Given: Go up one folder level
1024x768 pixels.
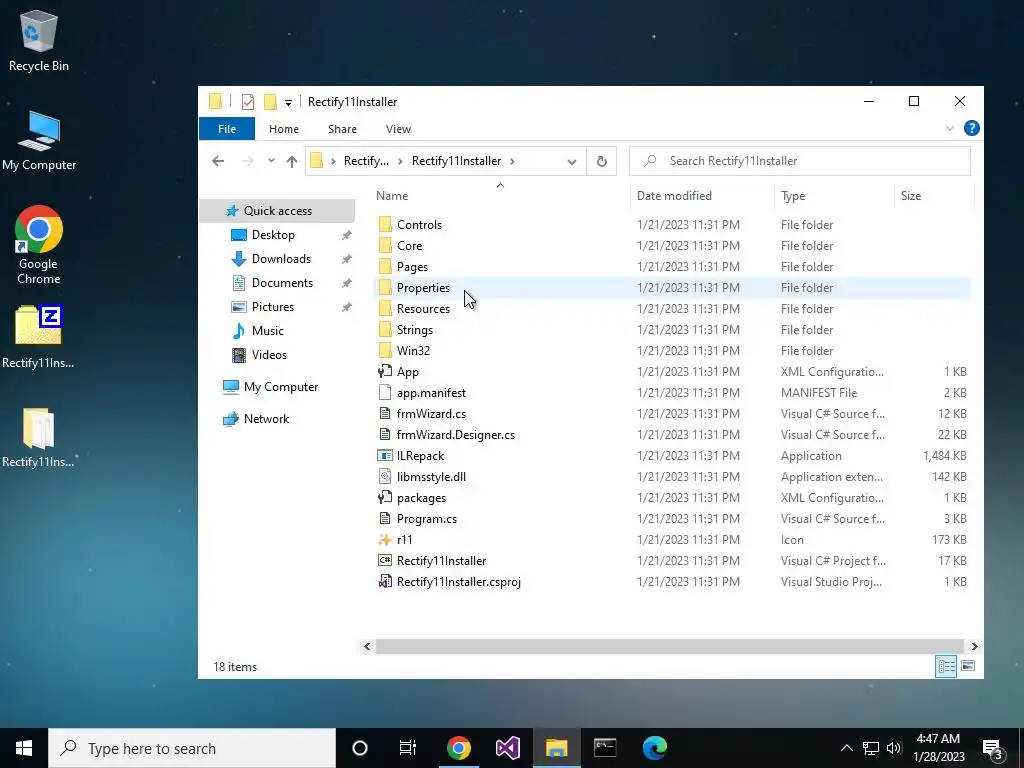Looking at the screenshot, I should click(292, 161).
